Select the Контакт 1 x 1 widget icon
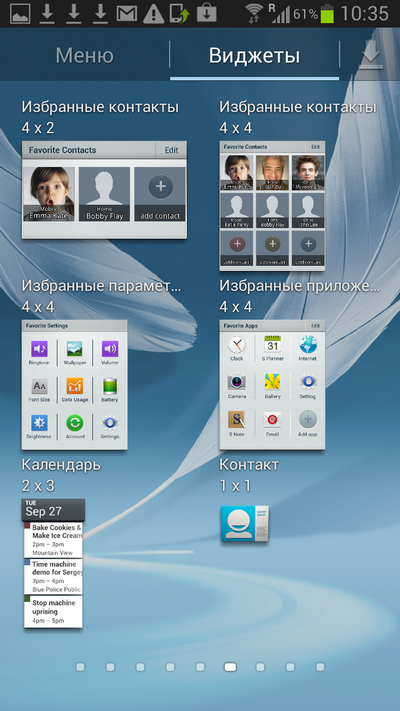 [x=244, y=524]
